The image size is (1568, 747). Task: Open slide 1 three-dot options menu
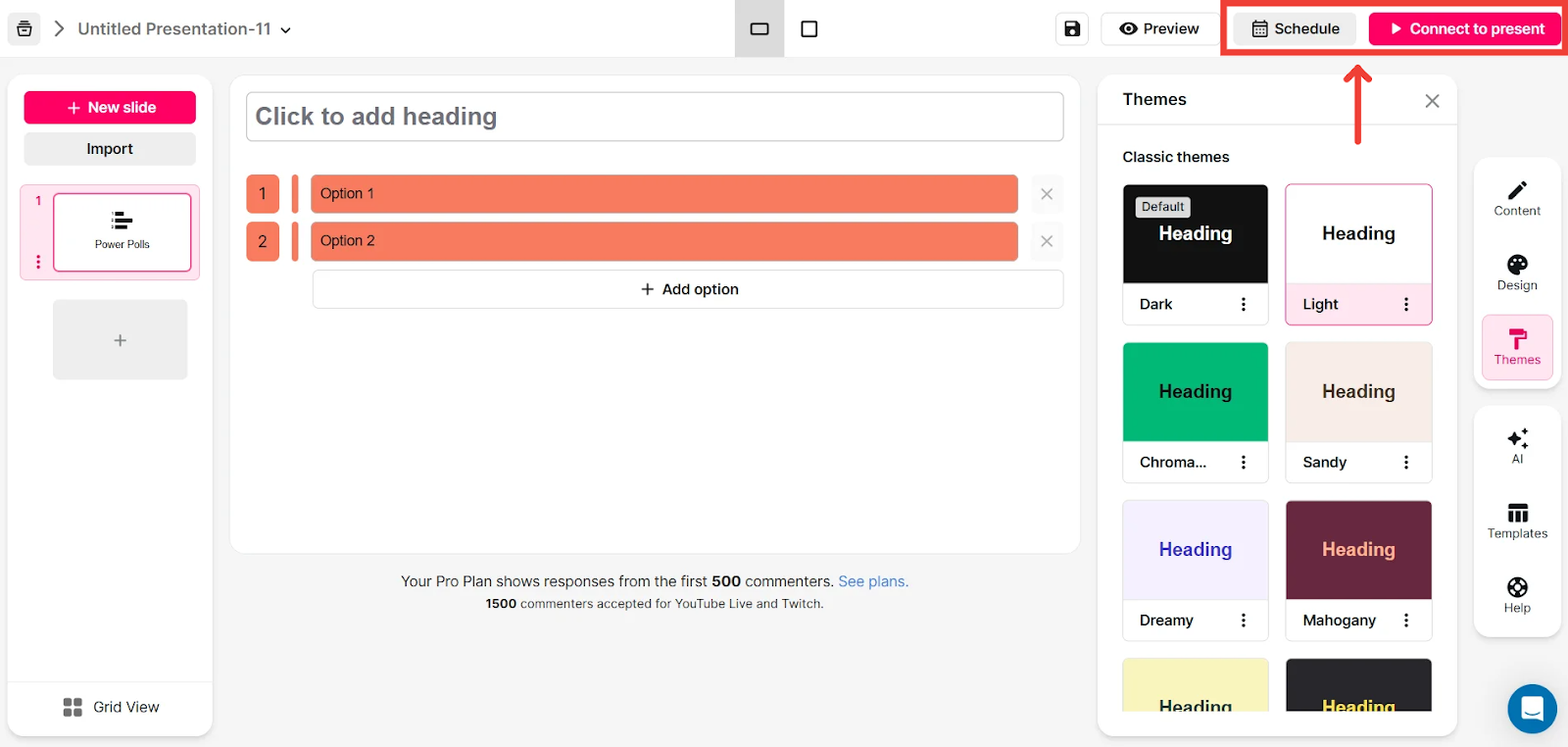click(x=38, y=262)
